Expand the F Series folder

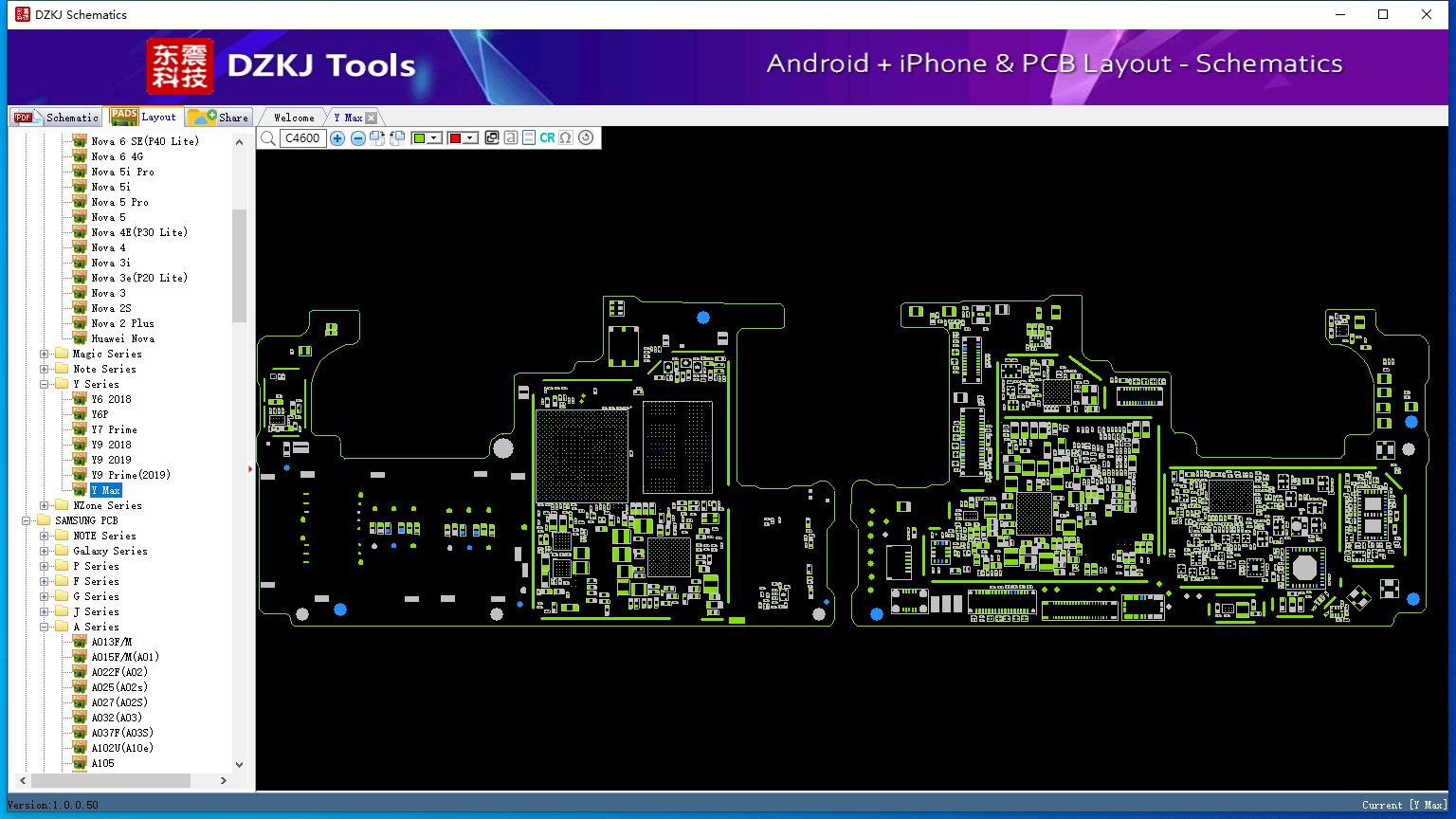tap(44, 581)
